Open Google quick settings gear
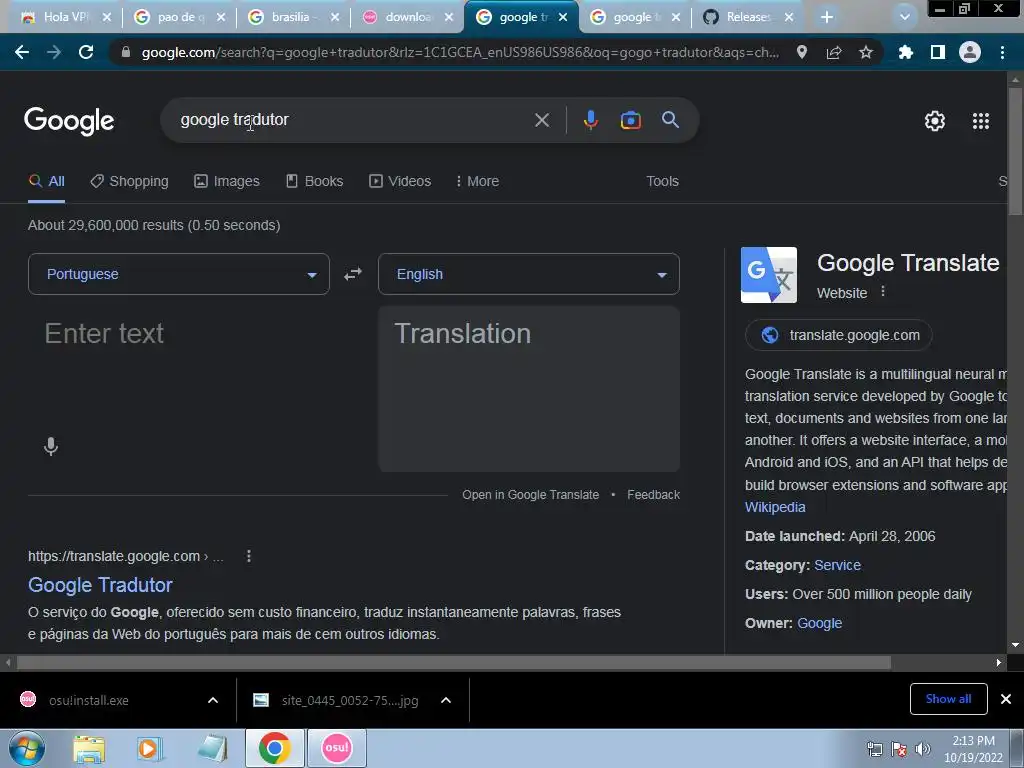This screenshot has height=768, width=1024. pos(935,121)
